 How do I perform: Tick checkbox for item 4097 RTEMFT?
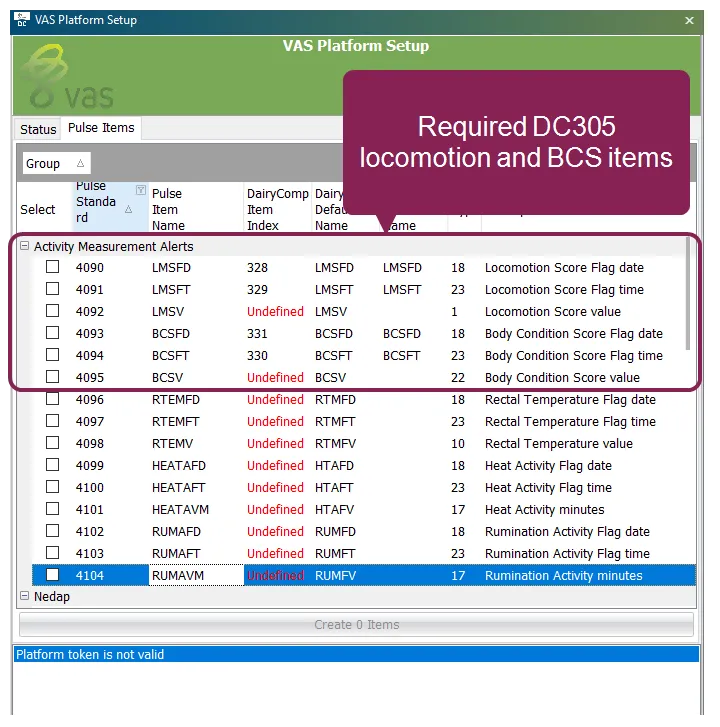52,421
